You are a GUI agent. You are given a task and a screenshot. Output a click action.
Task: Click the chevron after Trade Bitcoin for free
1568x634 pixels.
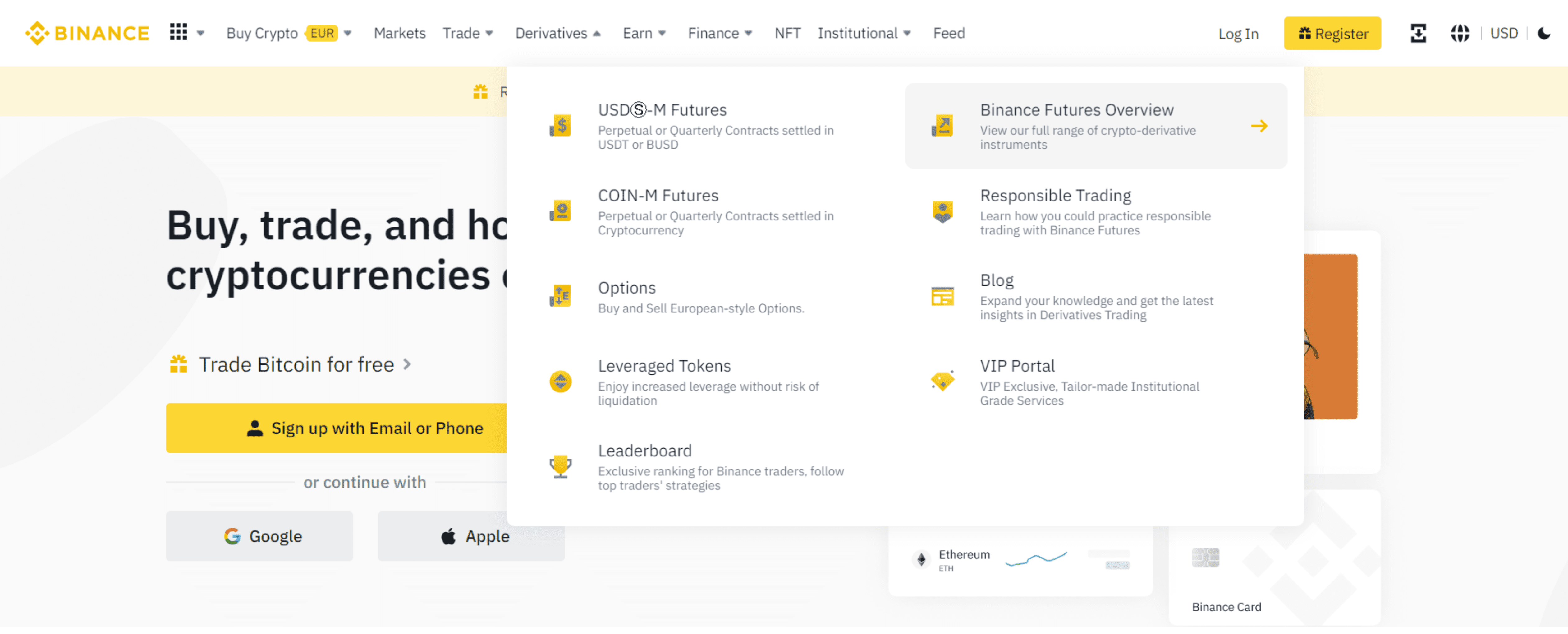point(407,364)
